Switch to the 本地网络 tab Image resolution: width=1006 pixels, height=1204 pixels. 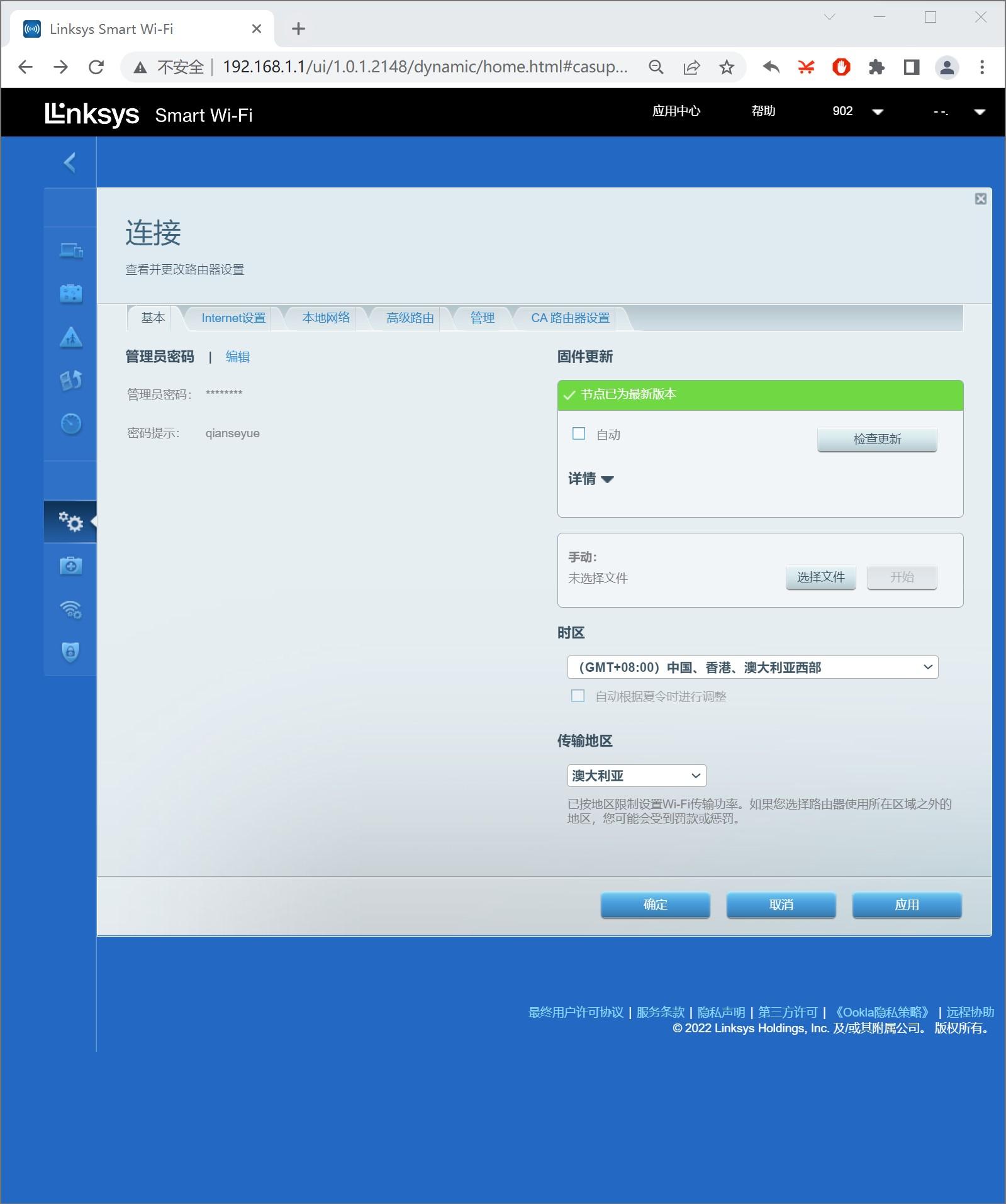pyautogui.click(x=326, y=318)
